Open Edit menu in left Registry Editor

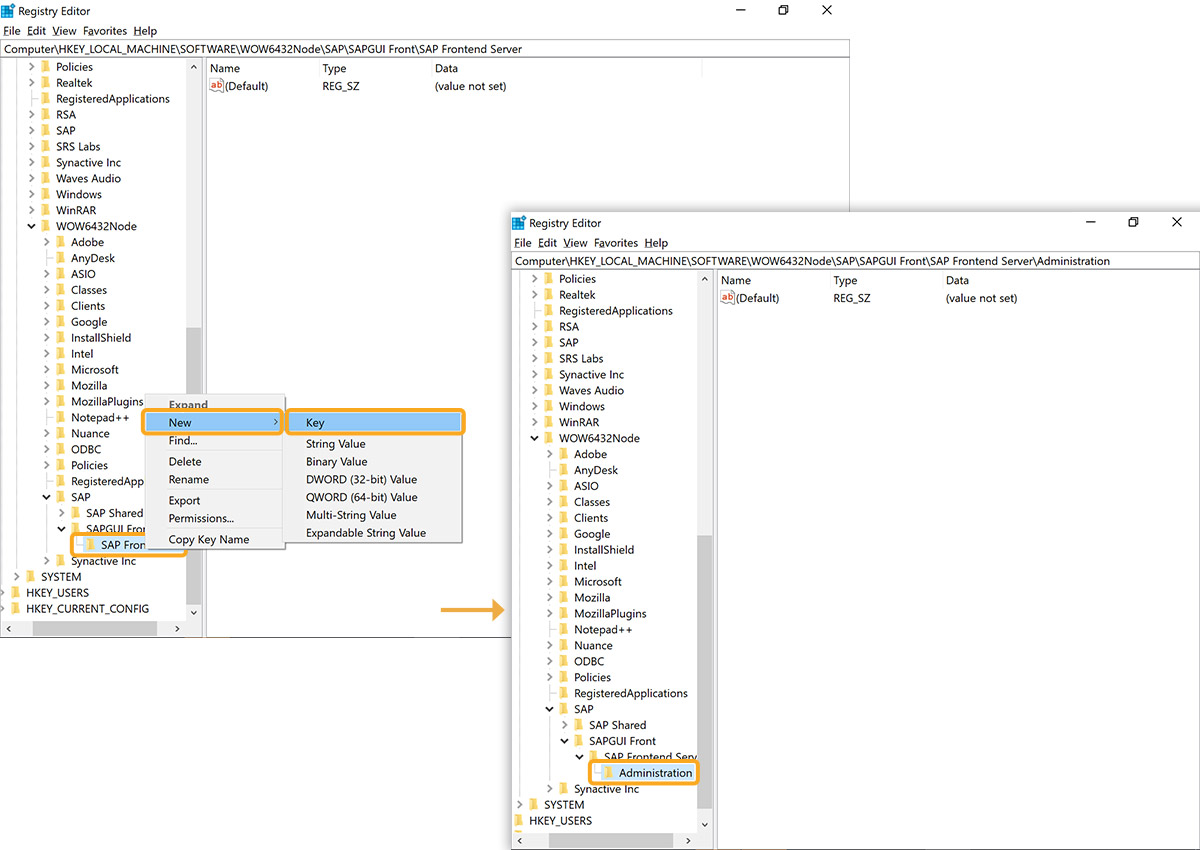point(36,31)
